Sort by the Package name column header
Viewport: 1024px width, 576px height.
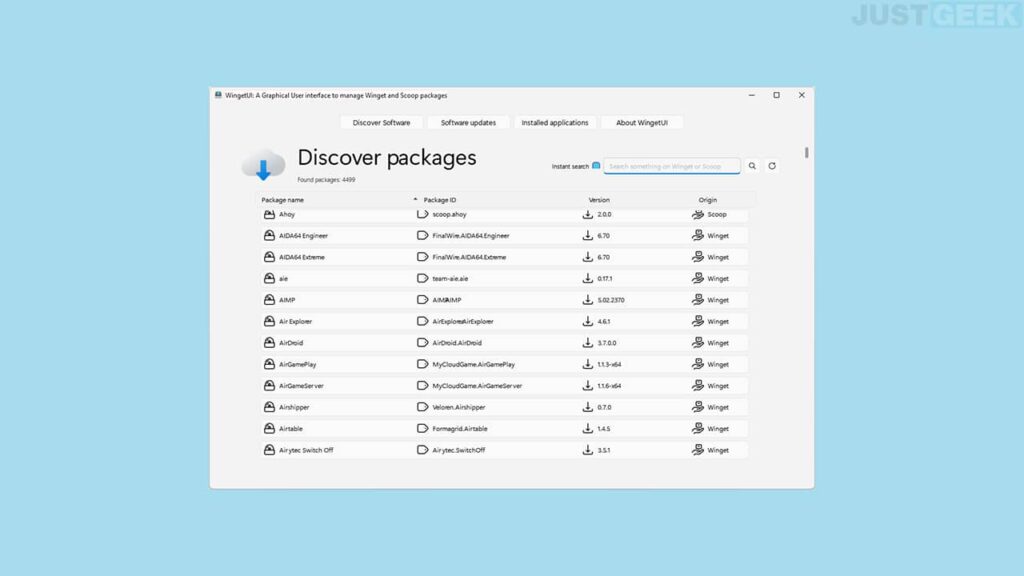coord(283,200)
